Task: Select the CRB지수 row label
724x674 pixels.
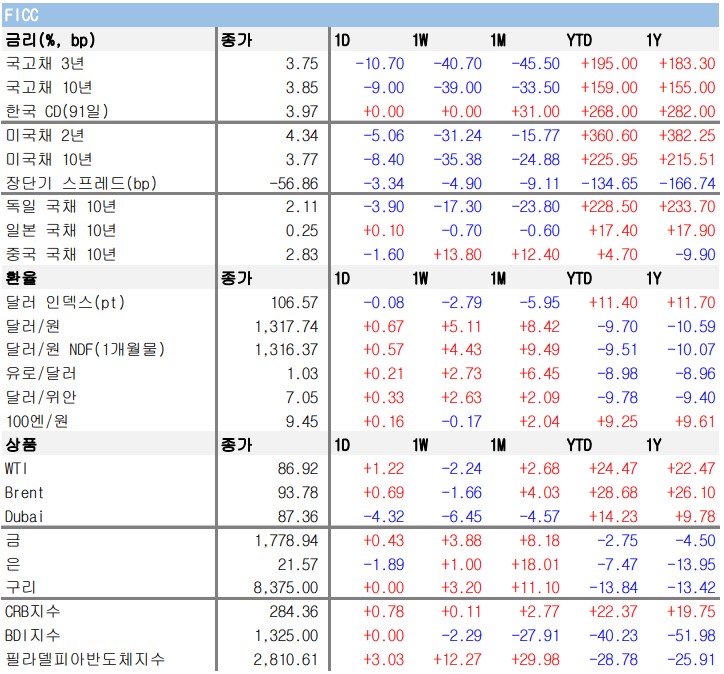Action: [32, 612]
